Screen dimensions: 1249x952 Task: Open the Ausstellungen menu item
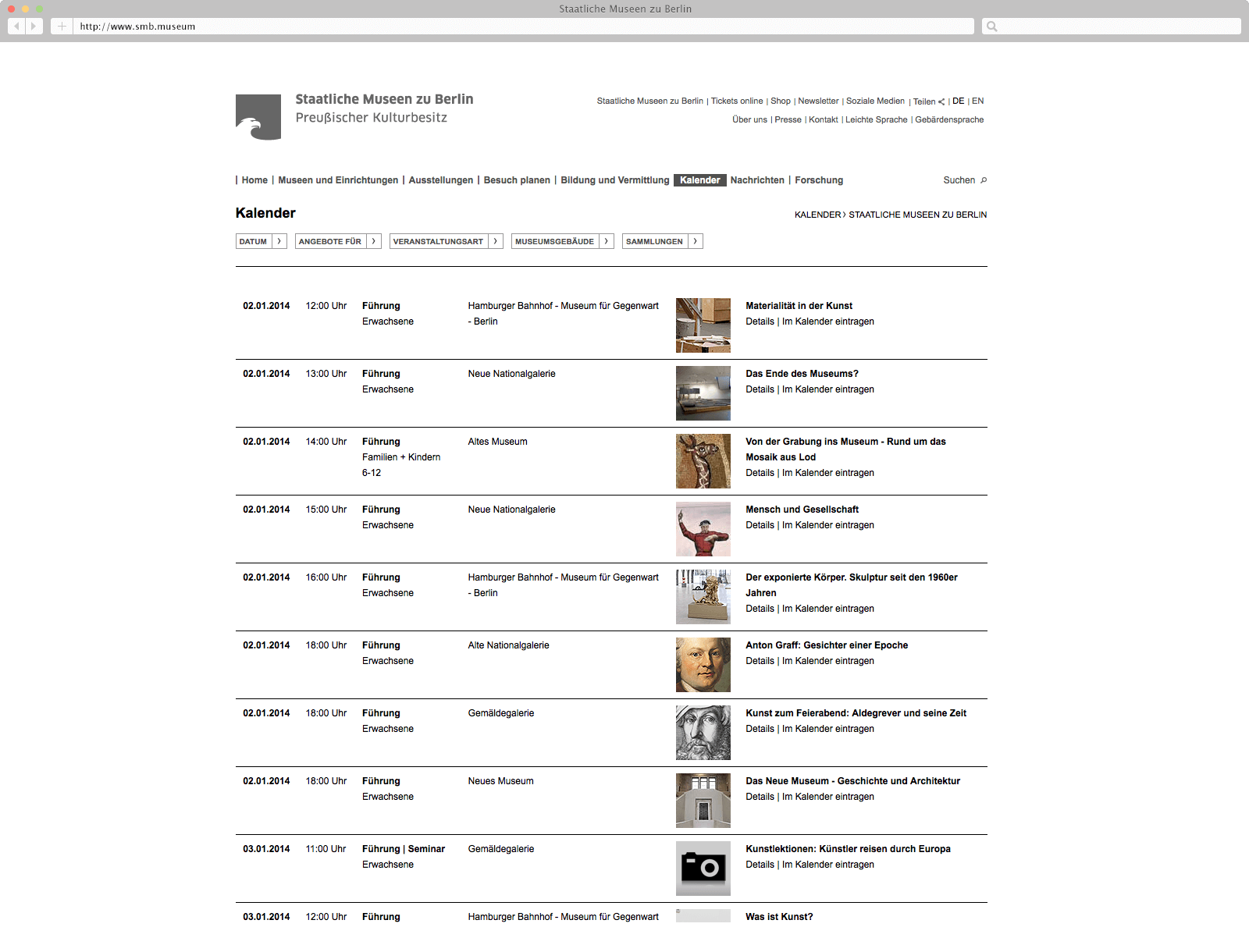tap(441, 180)
